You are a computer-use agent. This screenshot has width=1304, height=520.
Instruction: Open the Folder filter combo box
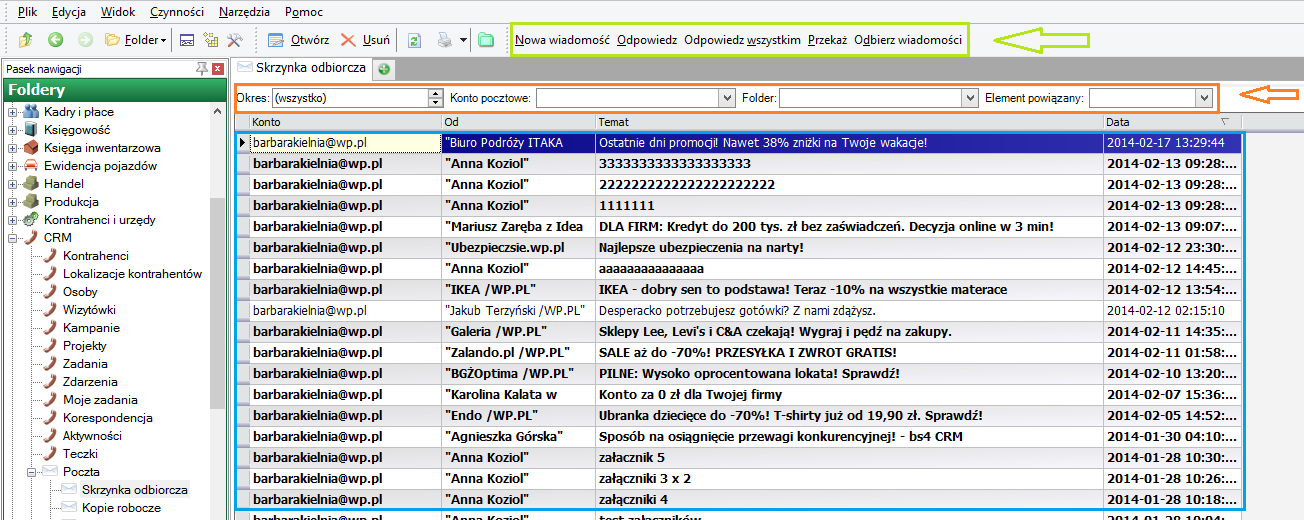(x=969, y=98)
